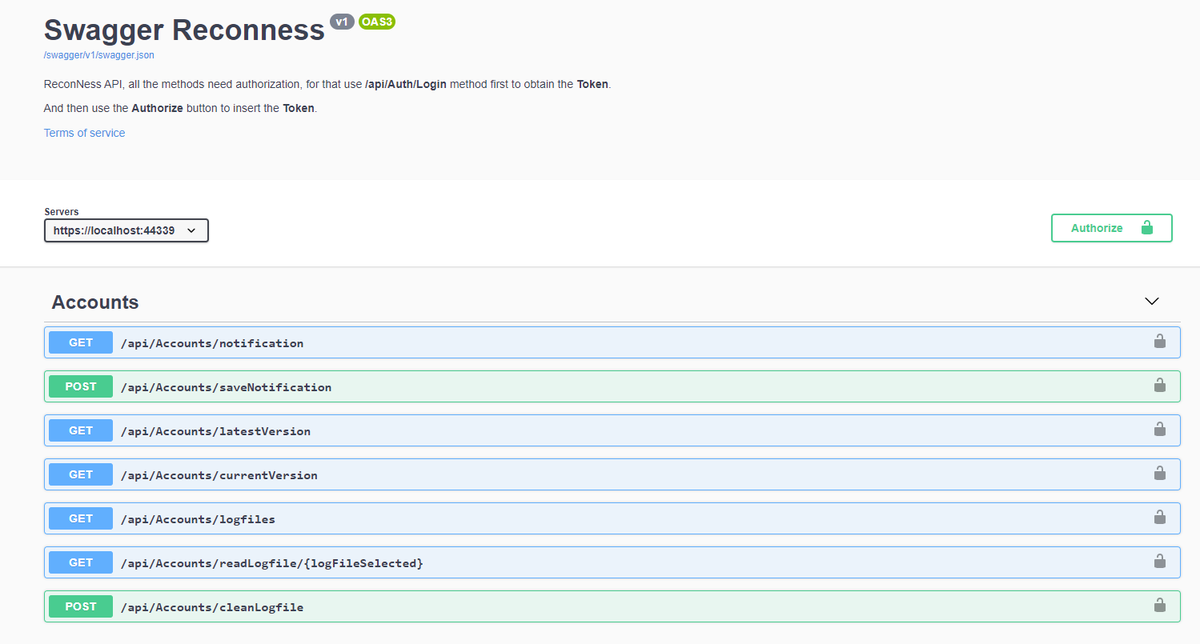Click lock icon on currentVersion row

pyautogui.click(x=1159, y=473)
